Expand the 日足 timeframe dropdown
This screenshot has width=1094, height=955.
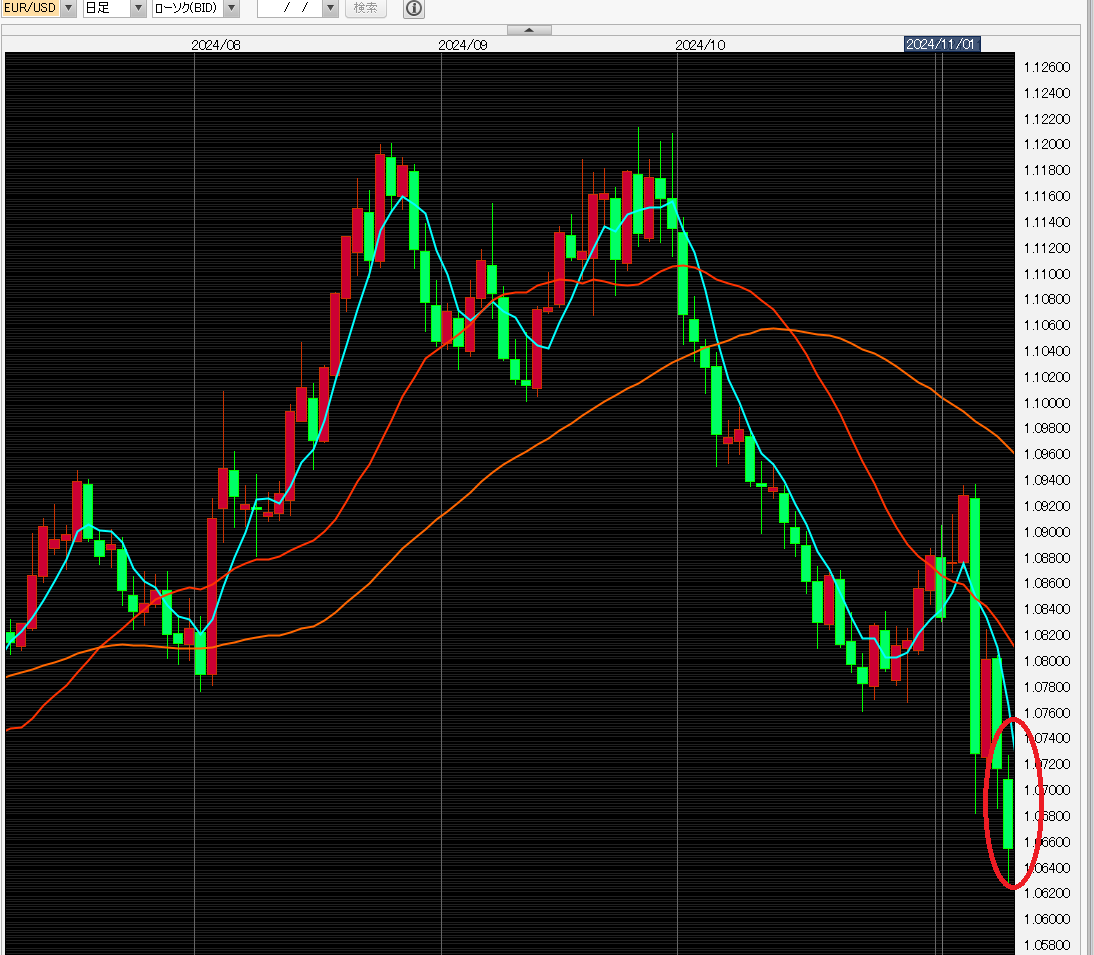coord(138,9)
